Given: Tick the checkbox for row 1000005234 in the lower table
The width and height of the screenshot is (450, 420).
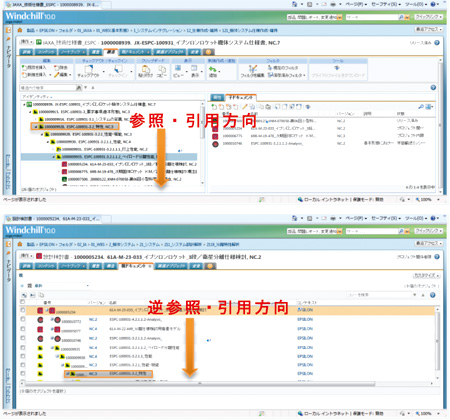Looking at the screenshot, I should click(x=23, y=310).
